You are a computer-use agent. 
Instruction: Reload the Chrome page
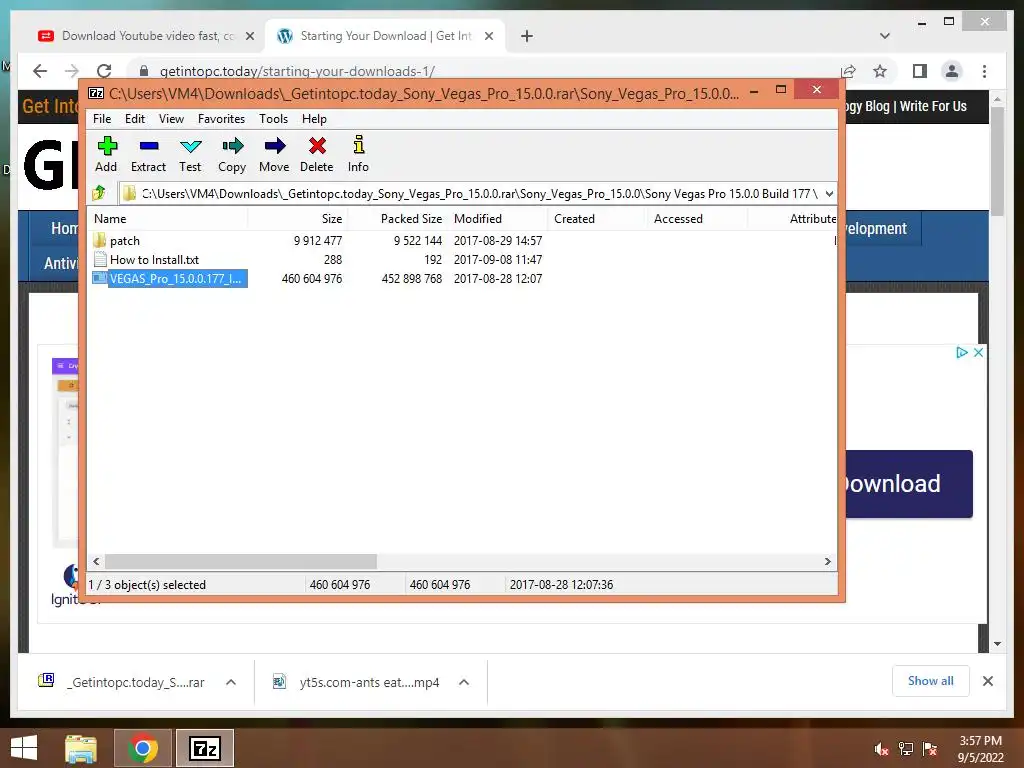pyautogui.click(x=104, y=71)
